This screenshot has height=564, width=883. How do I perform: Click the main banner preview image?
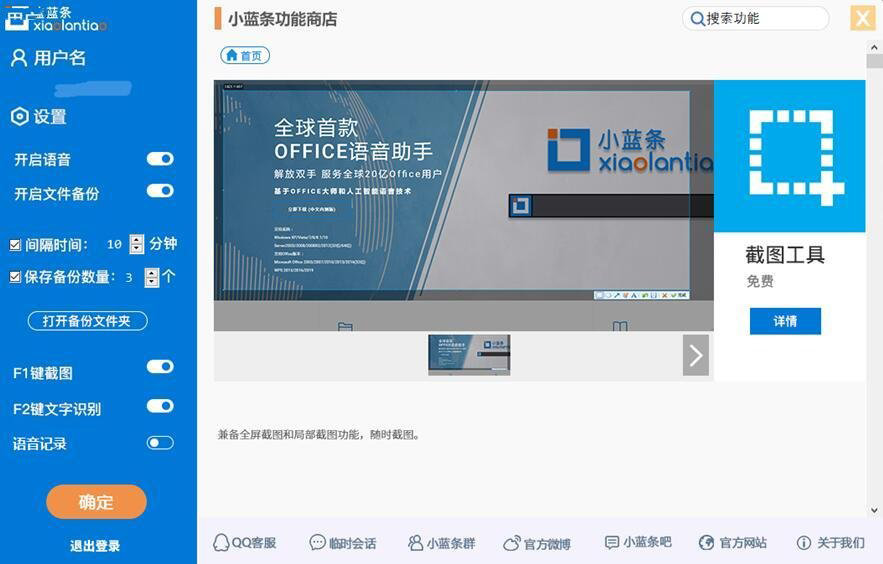click(x=463, y=205)
